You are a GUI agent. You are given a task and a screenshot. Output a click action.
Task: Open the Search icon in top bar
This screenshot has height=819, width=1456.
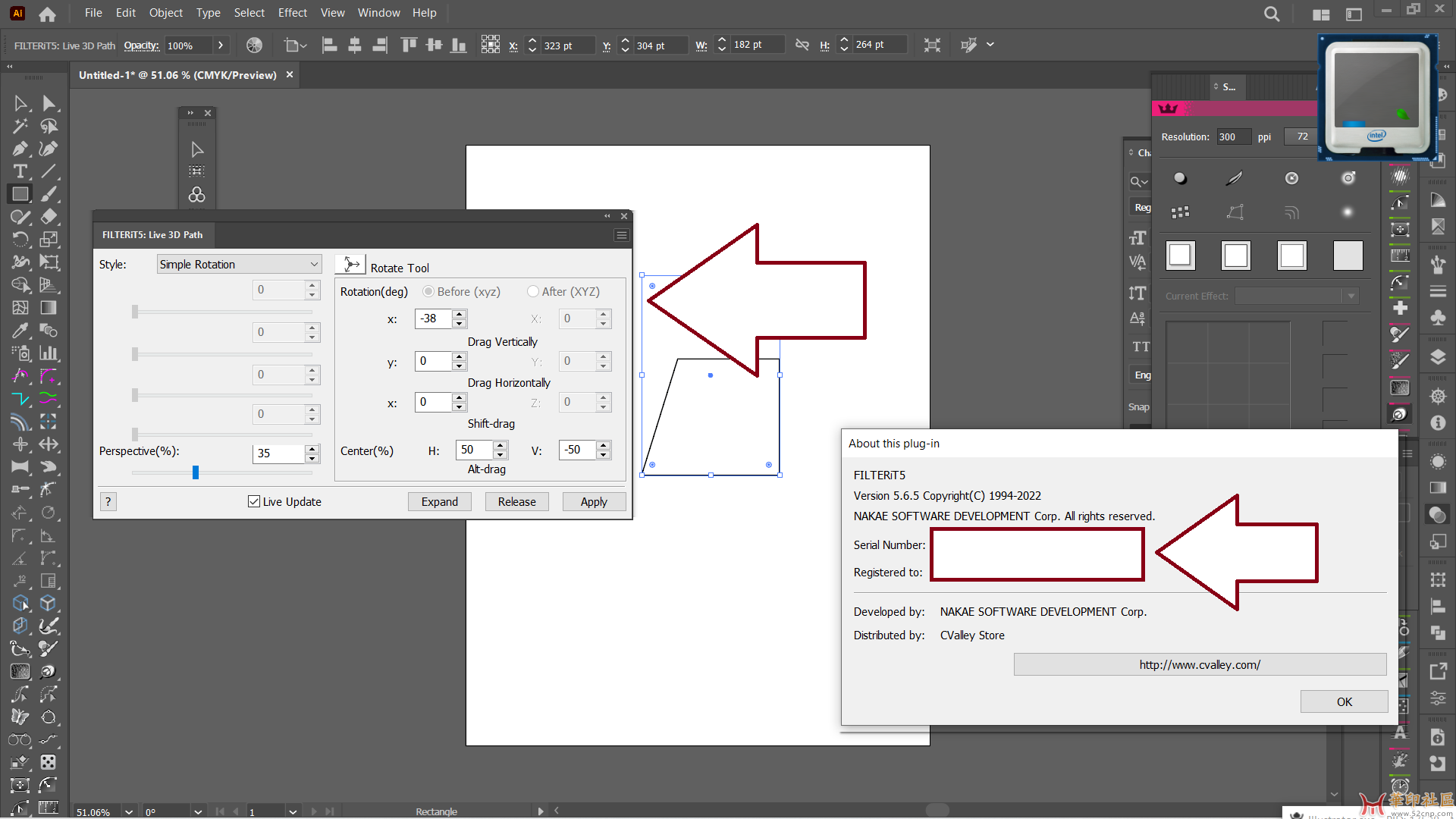pos(1272,14)
